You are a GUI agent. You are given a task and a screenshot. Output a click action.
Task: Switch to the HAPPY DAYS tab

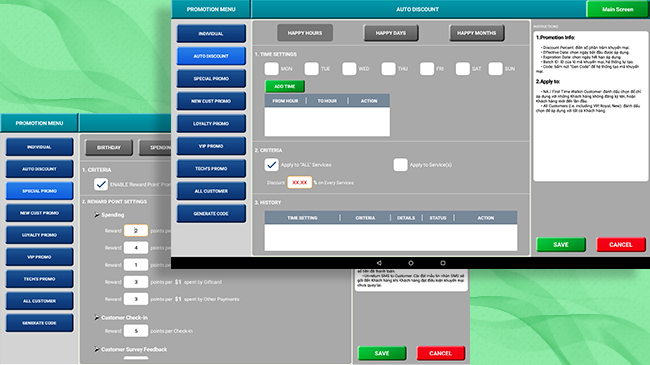click(x=391, y=33)
